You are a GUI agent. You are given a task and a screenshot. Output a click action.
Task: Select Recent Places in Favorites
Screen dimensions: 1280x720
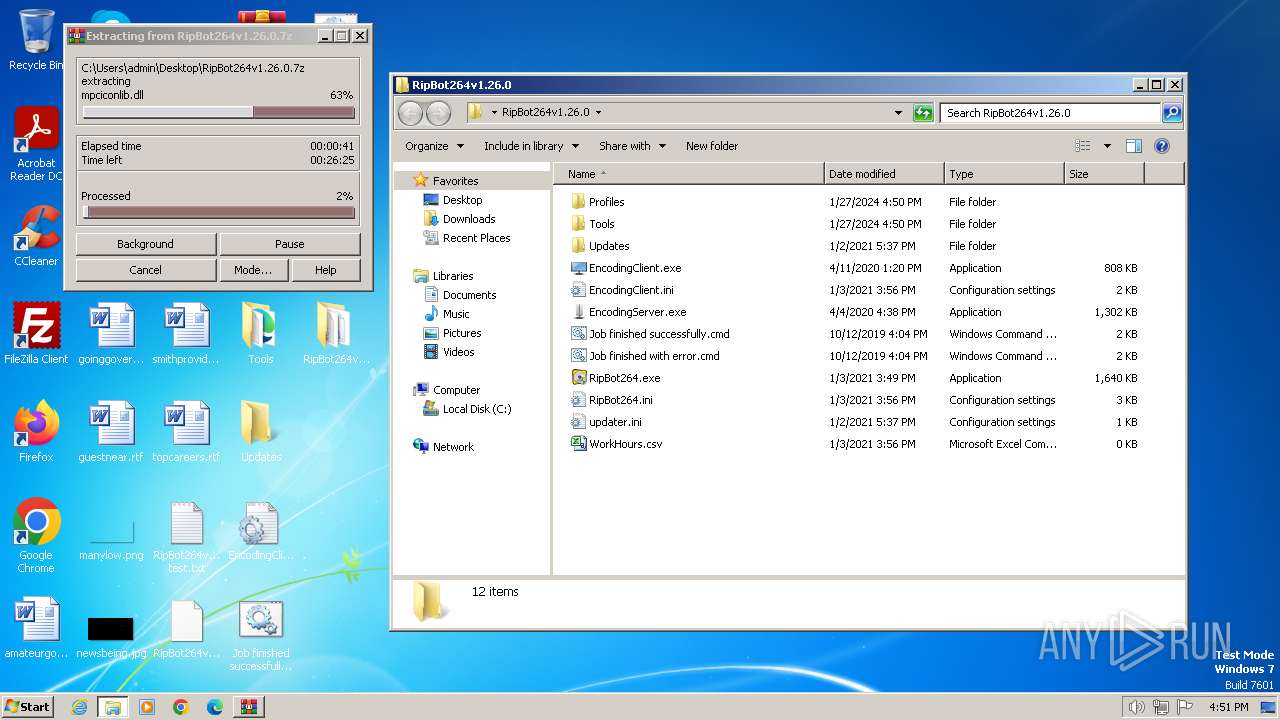point(476,238)
